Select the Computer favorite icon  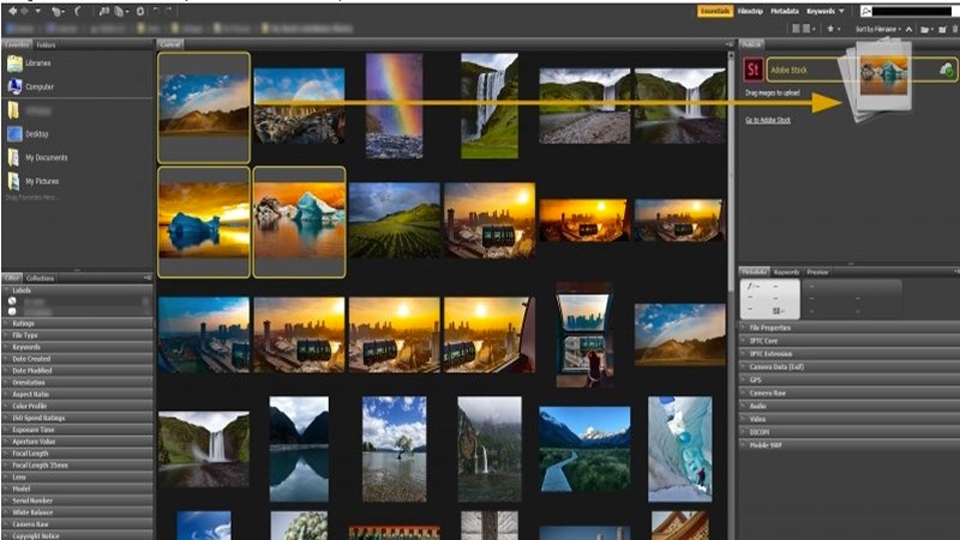tap(15, 87)
